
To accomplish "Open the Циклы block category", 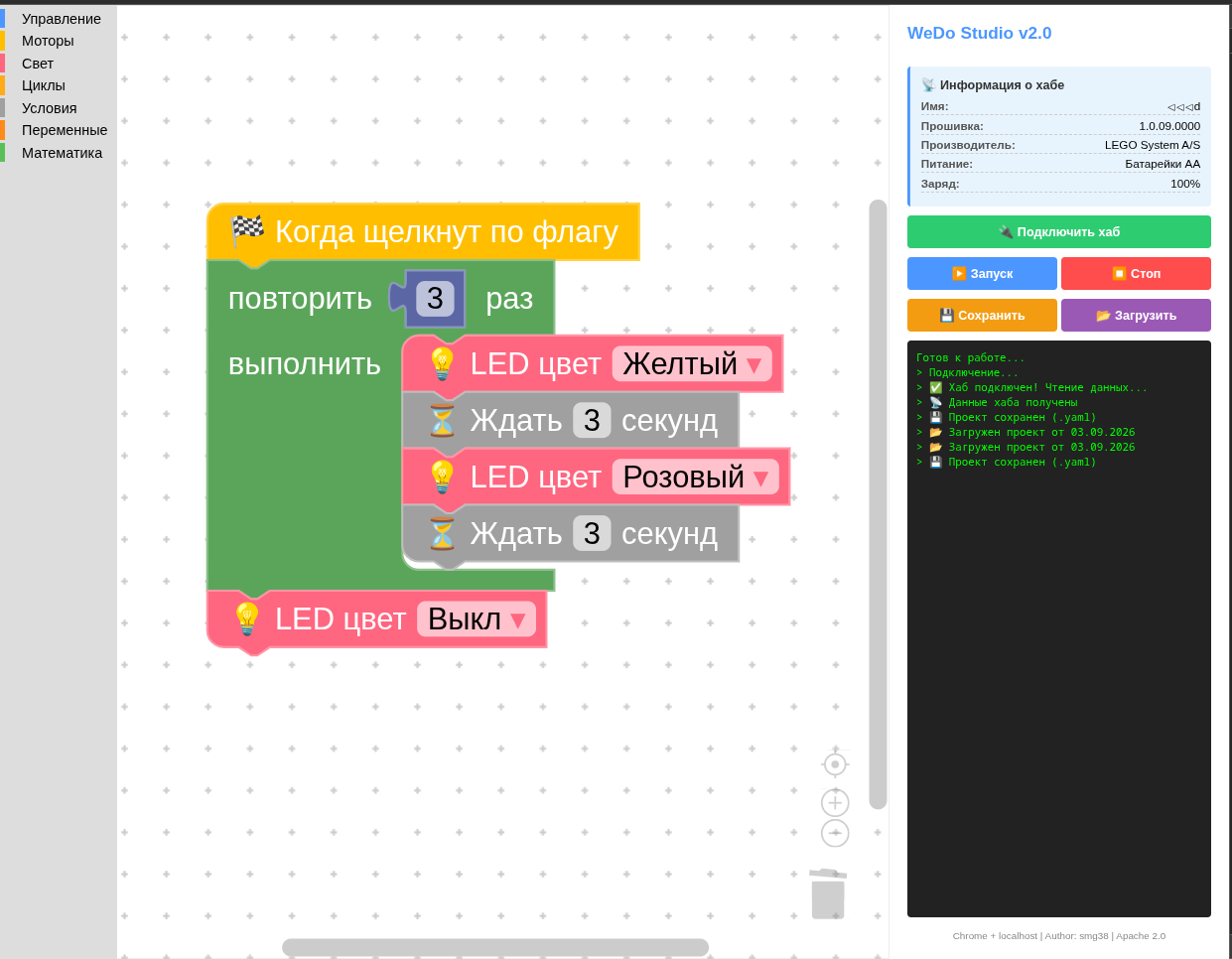I will (x=44, y=85).
